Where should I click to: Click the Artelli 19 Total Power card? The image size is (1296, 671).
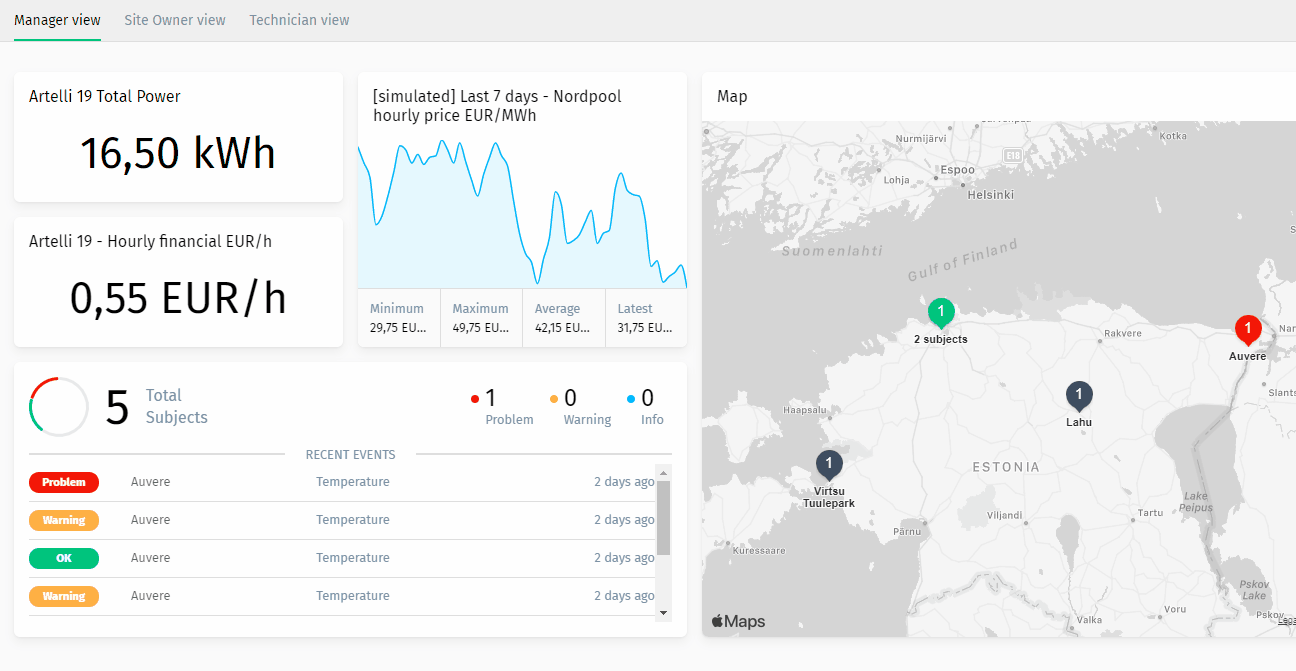[x=178, y=137]
